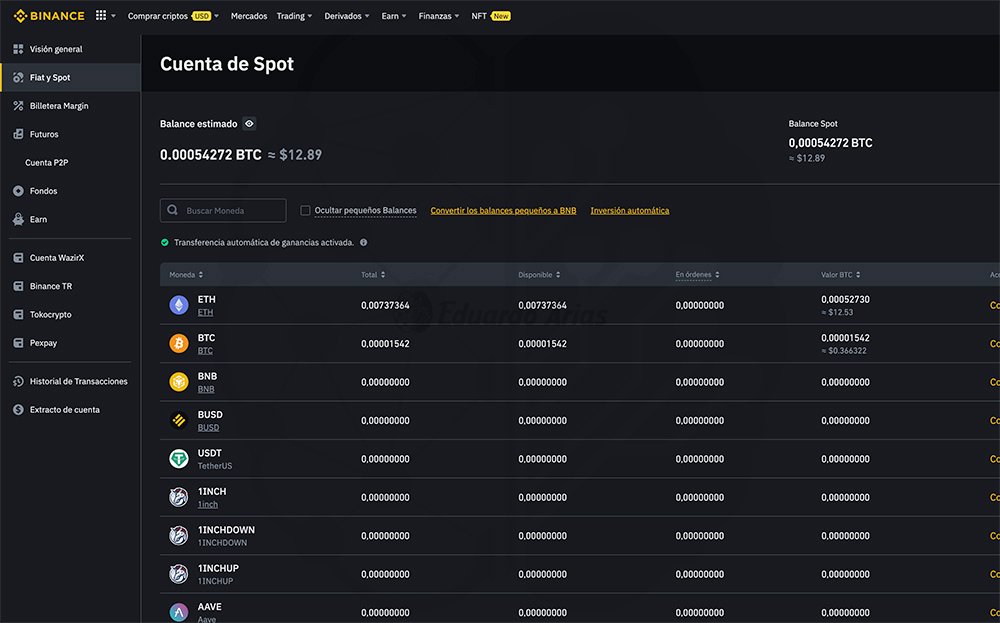The image size is (1000, 623).
Task: Click BTC total 0,00001542 value
Action: (x=385, y=344)
